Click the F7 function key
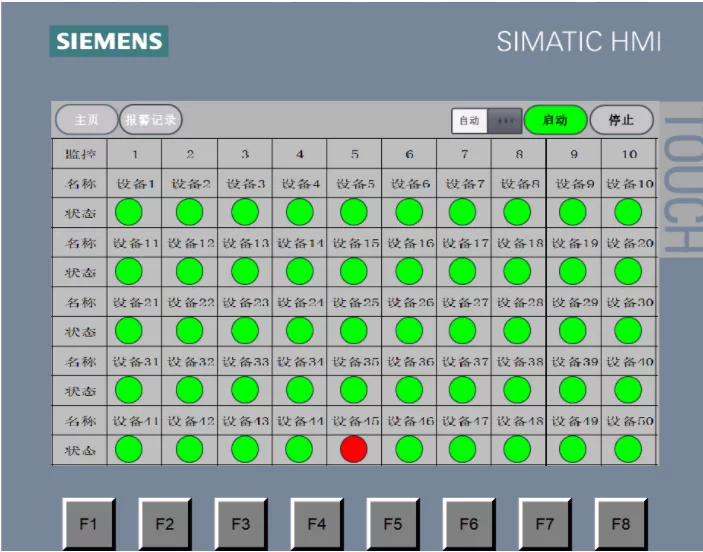 pyautogui.click(x=545, y=524)
